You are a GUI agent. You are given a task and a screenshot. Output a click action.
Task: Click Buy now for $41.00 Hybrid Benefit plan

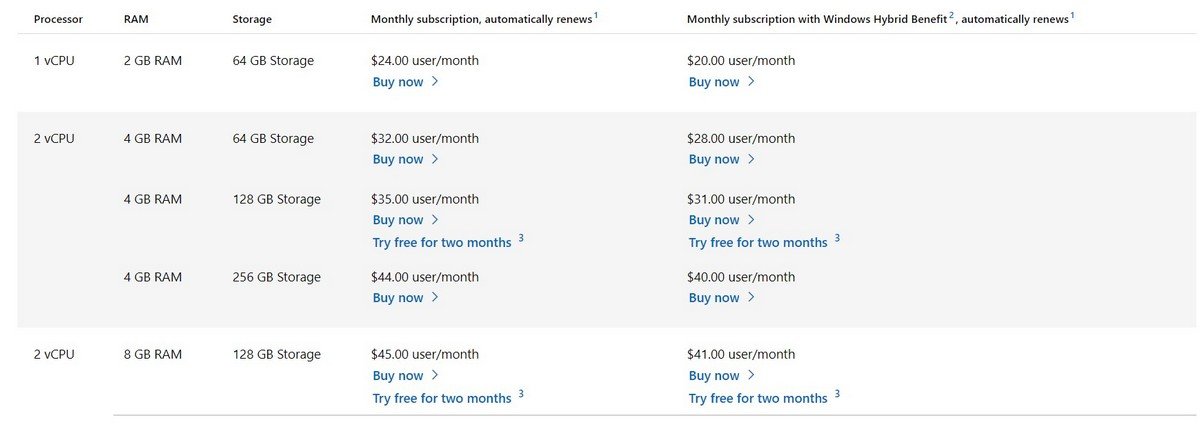(714, 376)
